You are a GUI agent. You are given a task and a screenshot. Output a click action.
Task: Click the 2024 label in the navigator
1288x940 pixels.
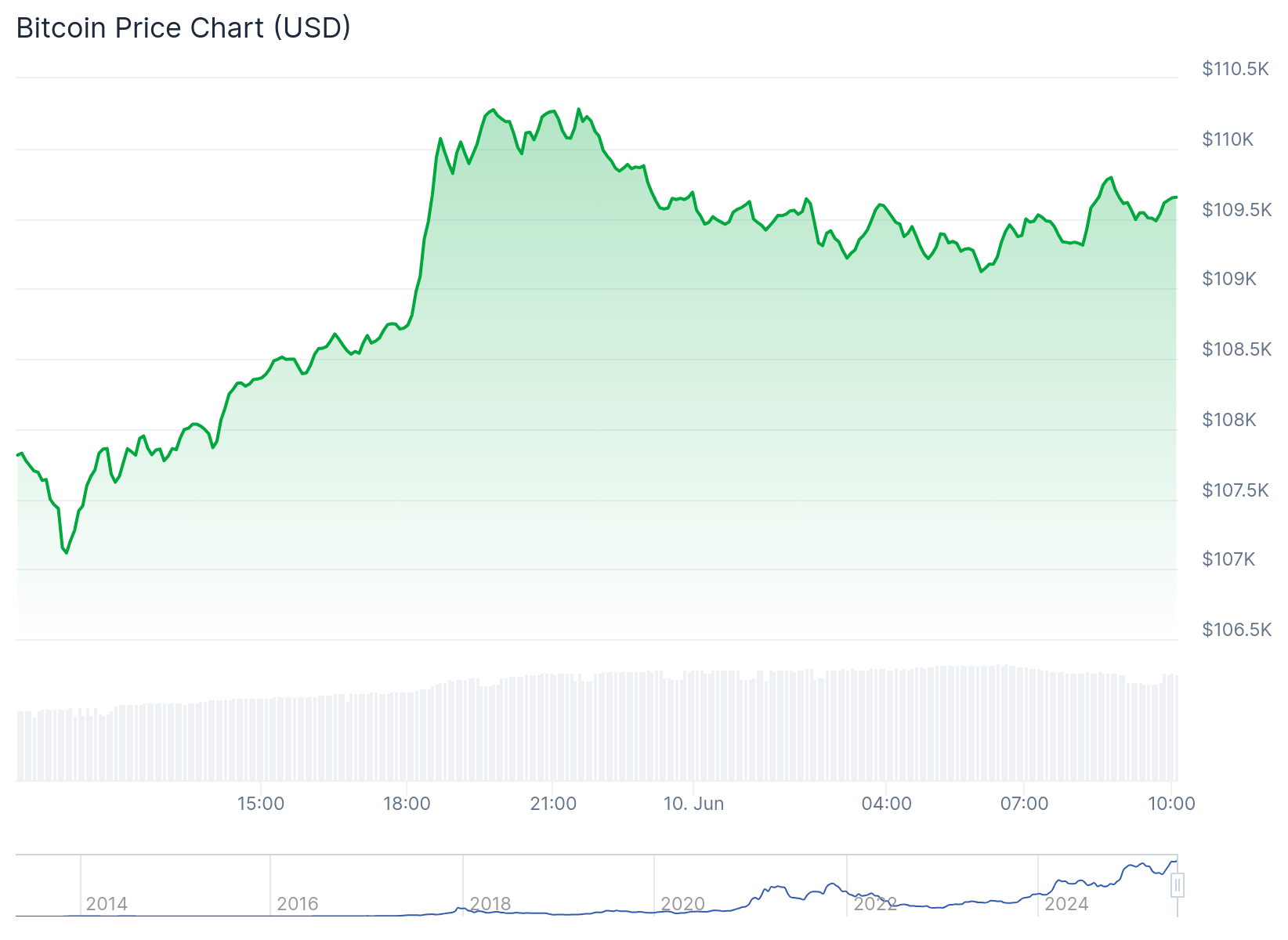[1066, 904]
